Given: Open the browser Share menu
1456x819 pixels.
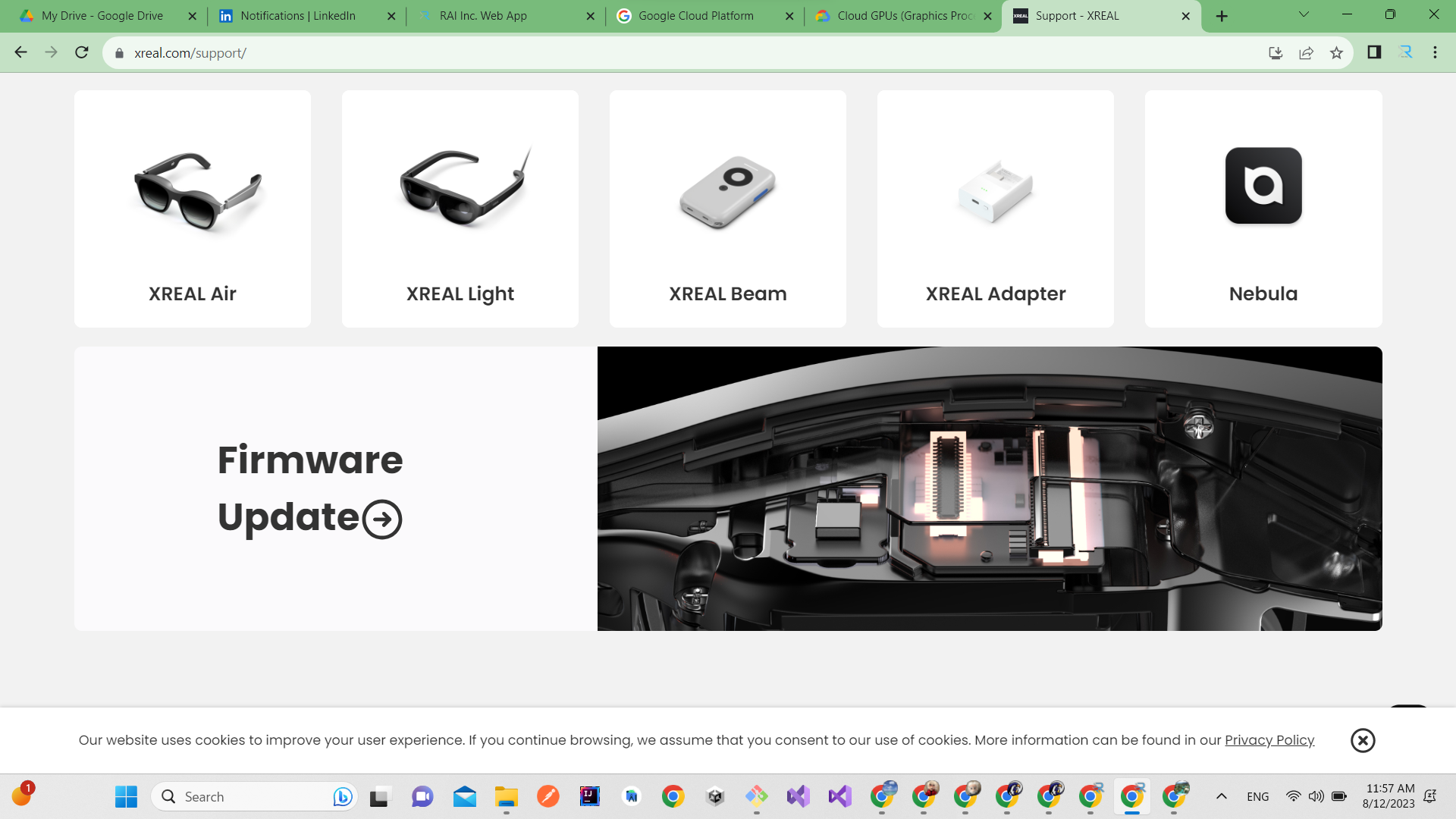Looking at the screenshot, I should click(x=1307, y=52).
